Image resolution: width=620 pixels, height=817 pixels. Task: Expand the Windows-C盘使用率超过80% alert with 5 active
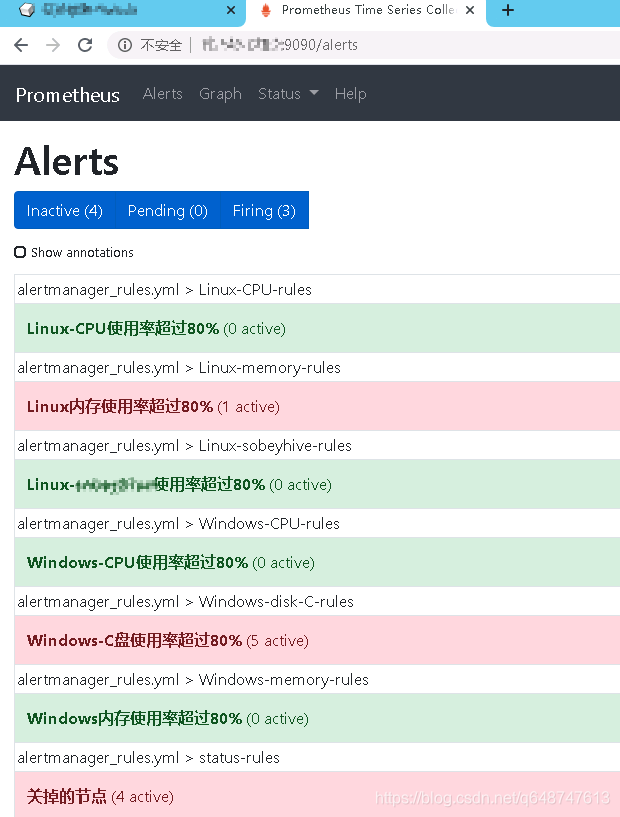tap(317, 640)
